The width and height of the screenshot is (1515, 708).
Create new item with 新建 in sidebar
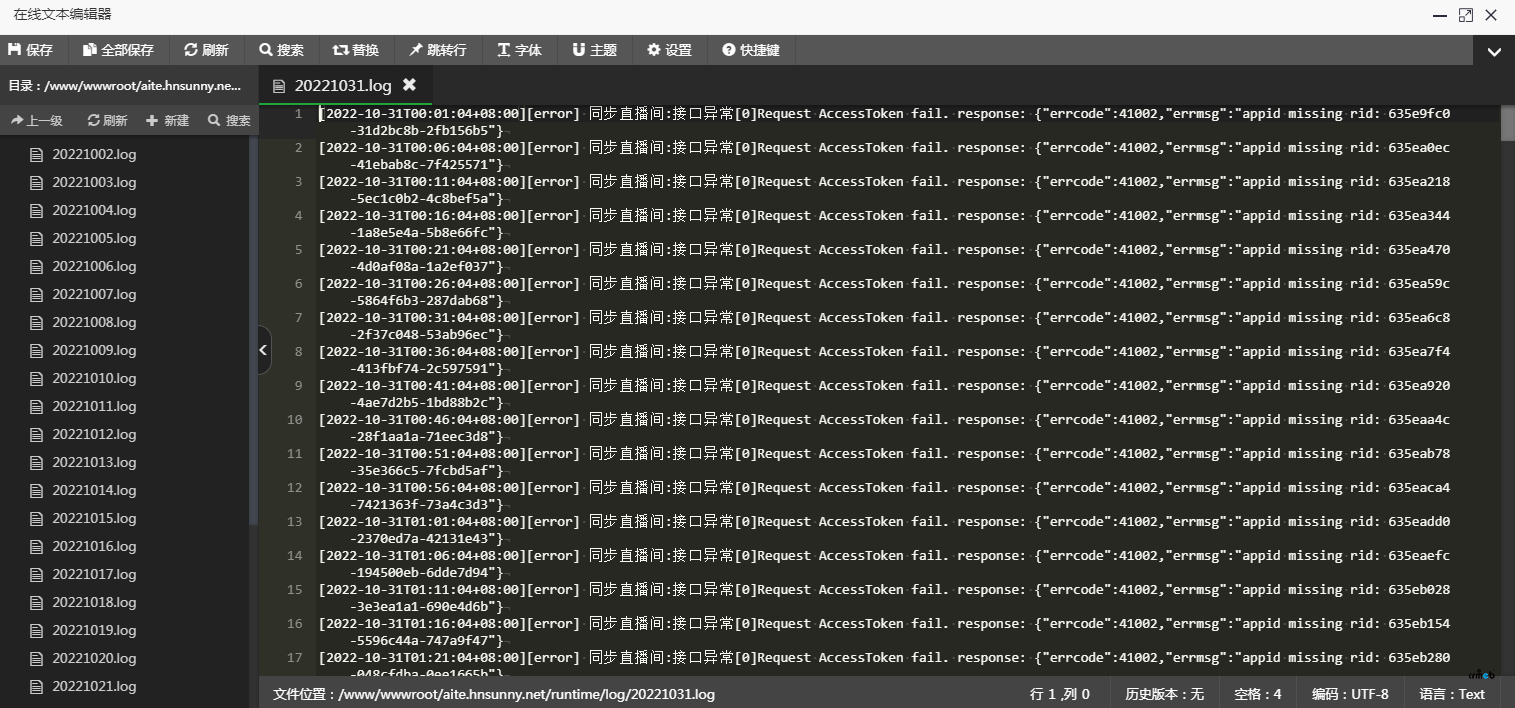tap(167, 120)
